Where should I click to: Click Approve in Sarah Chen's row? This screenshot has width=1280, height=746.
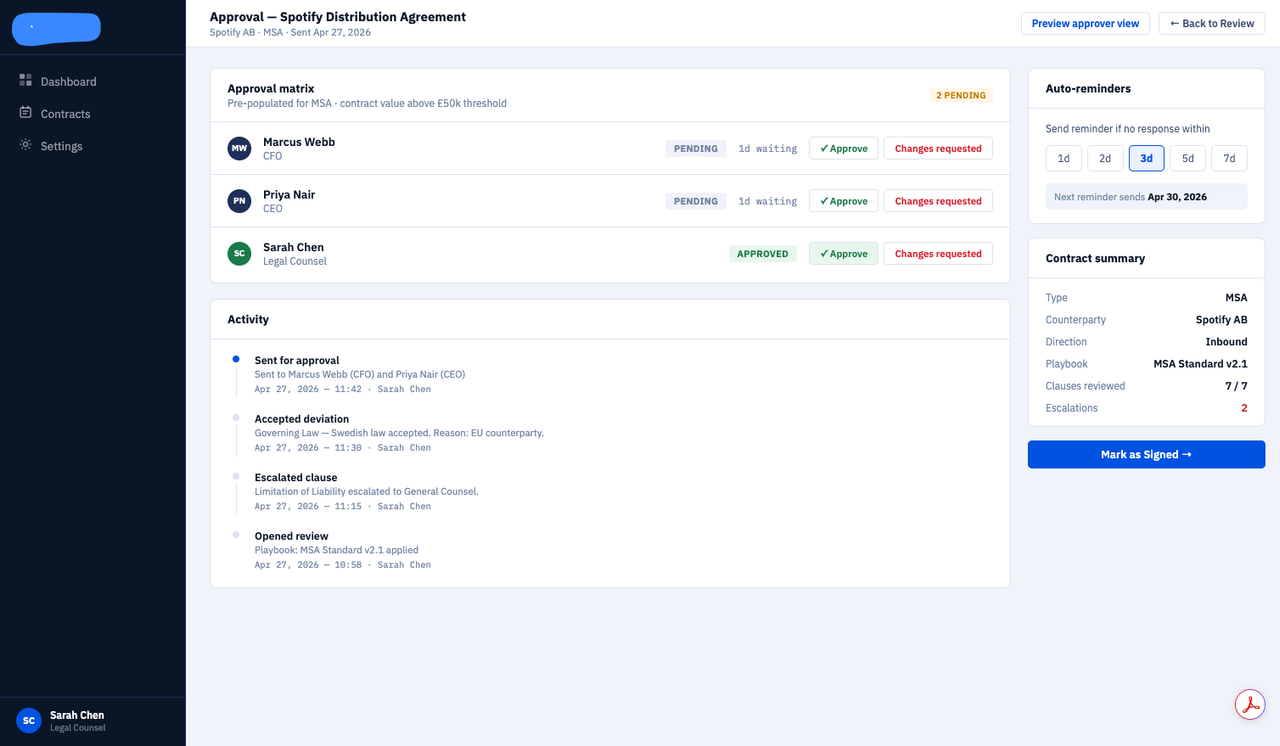[843, 254]
